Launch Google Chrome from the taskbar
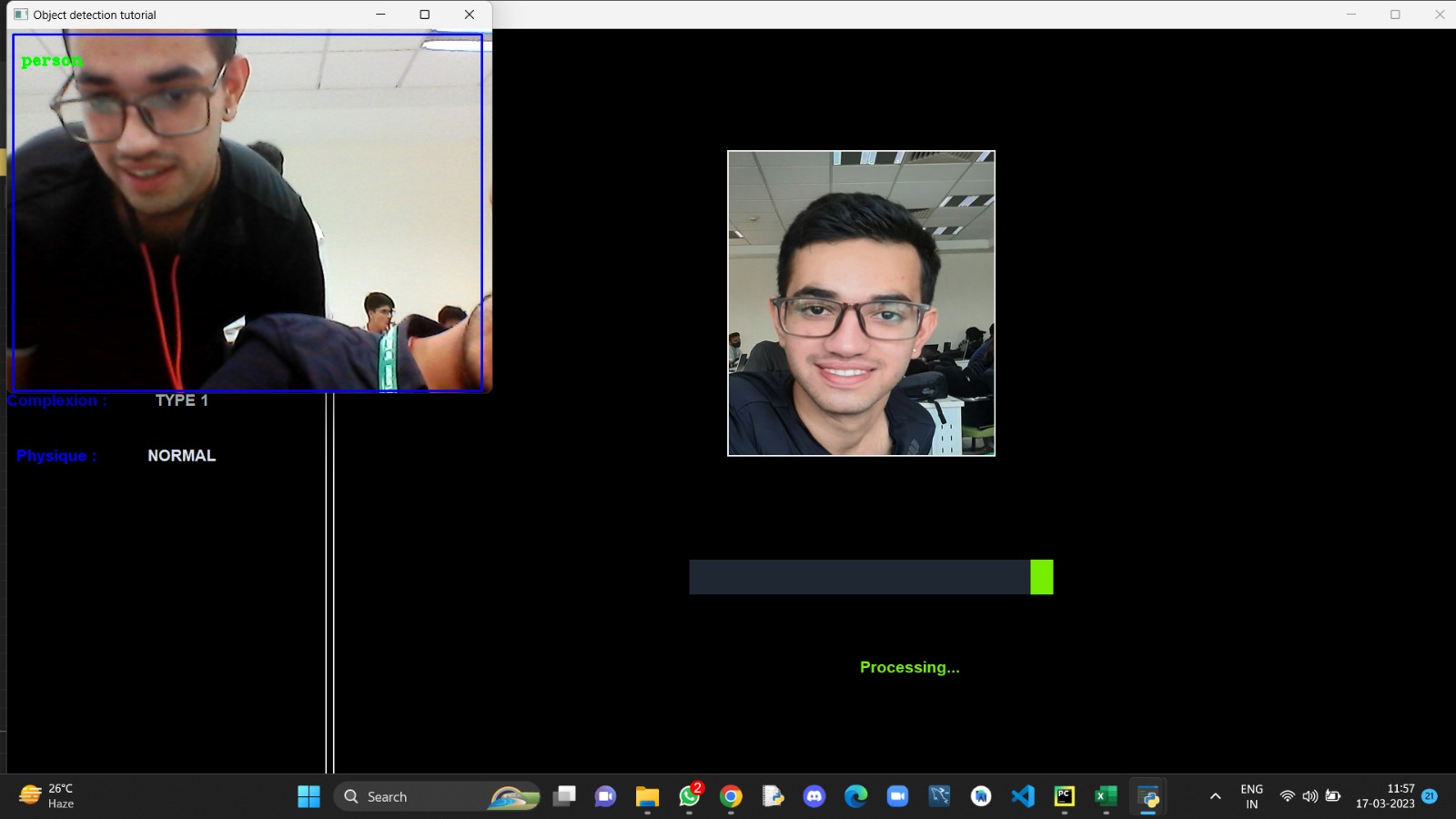The width and height of the screenshot is (1456, 819). pos(731,796)
